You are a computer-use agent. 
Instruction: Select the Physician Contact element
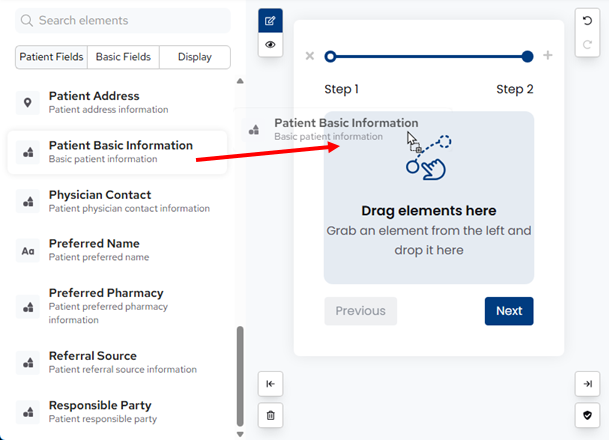point(116,201)
